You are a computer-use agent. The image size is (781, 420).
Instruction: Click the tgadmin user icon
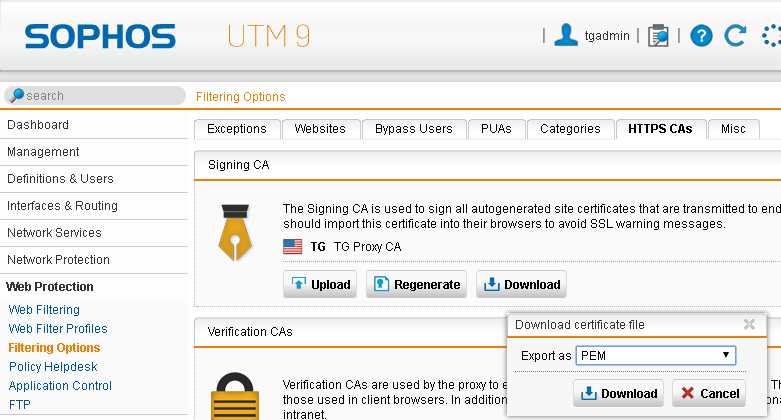[x=566, y=35]
